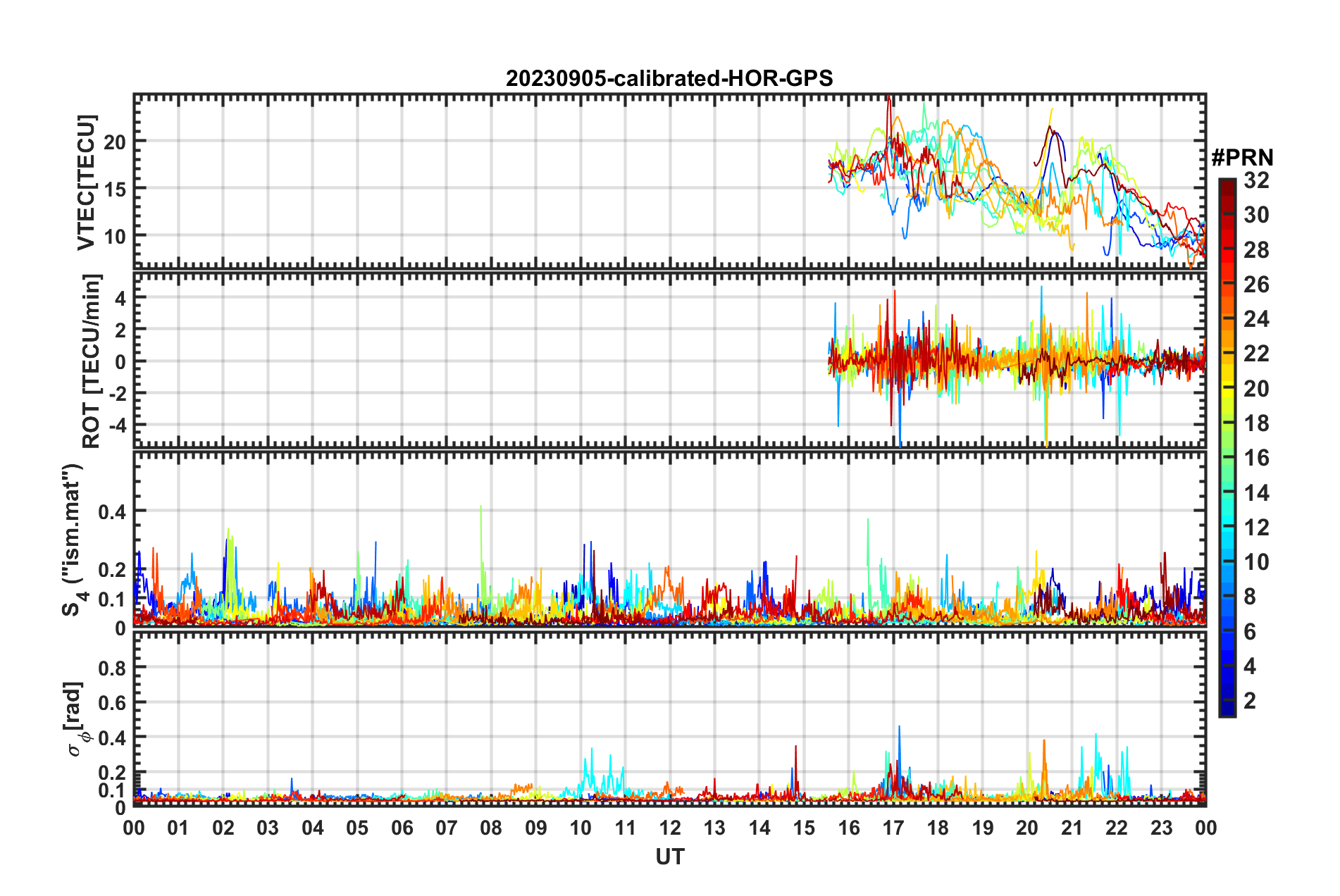Viewport: 1340px width, 896px height.
Task: Click x-axis hour label 01
Action: point(178,828)
